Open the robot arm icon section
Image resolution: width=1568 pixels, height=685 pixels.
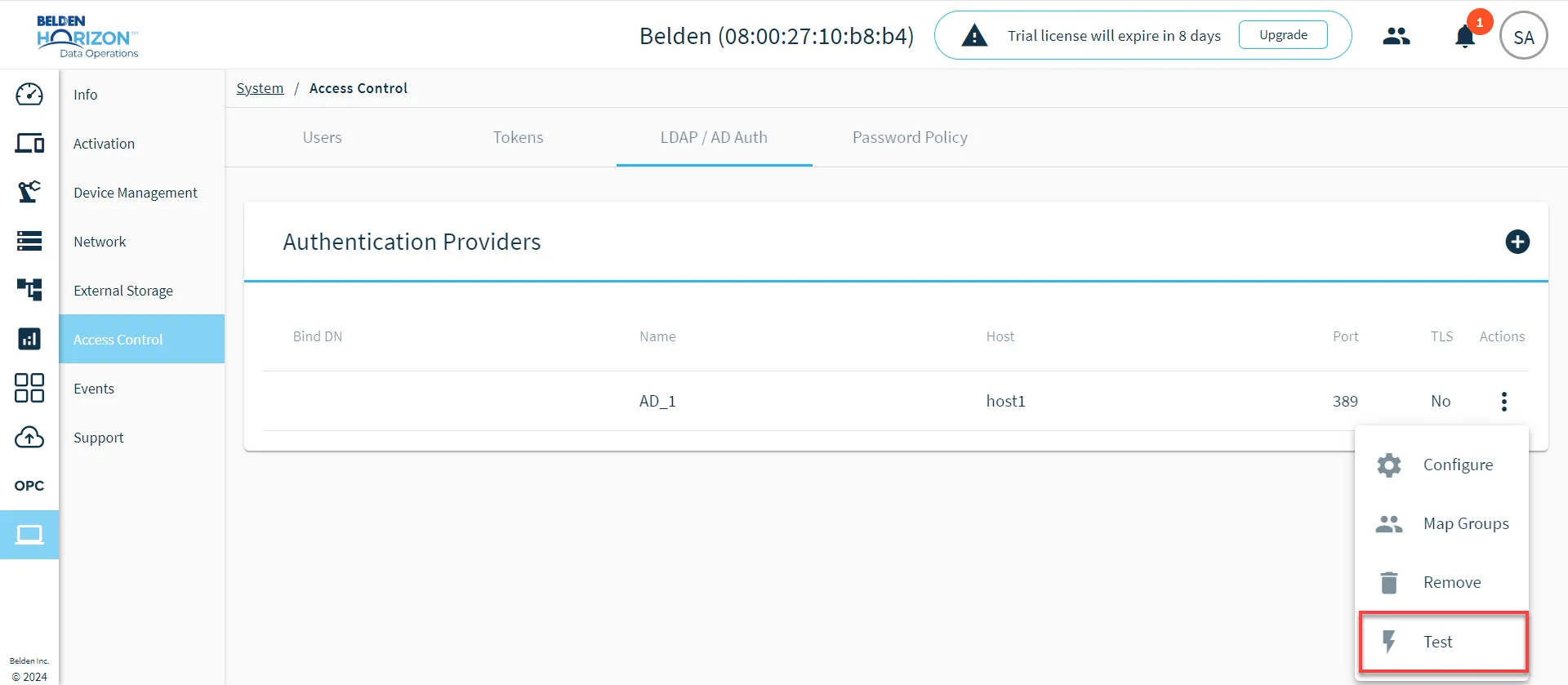pyautogui.click(x=29, y=192)
